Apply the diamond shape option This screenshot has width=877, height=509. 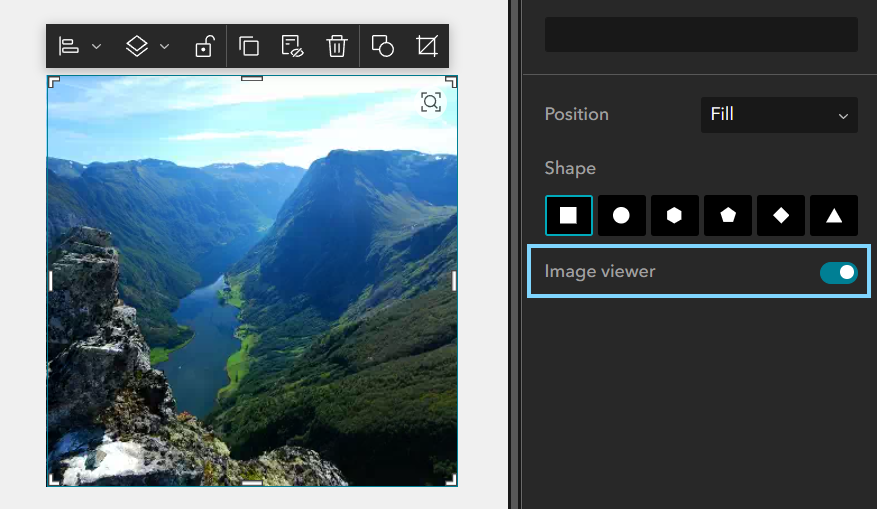point(780,215)
